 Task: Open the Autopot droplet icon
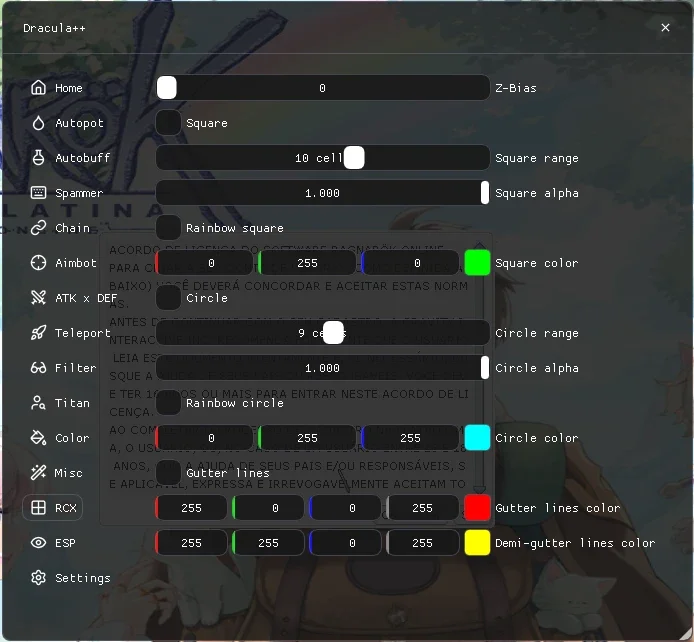pos(39,123)
